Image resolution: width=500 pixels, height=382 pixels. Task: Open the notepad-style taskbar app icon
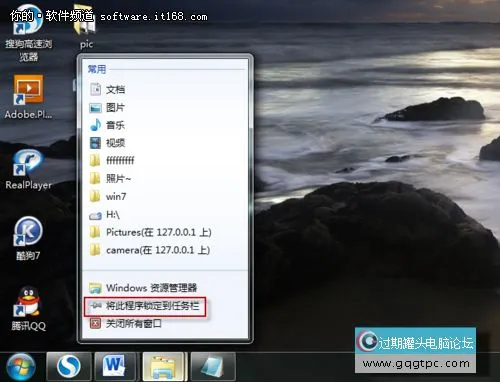pyautogui.click(x=213, y=367)
